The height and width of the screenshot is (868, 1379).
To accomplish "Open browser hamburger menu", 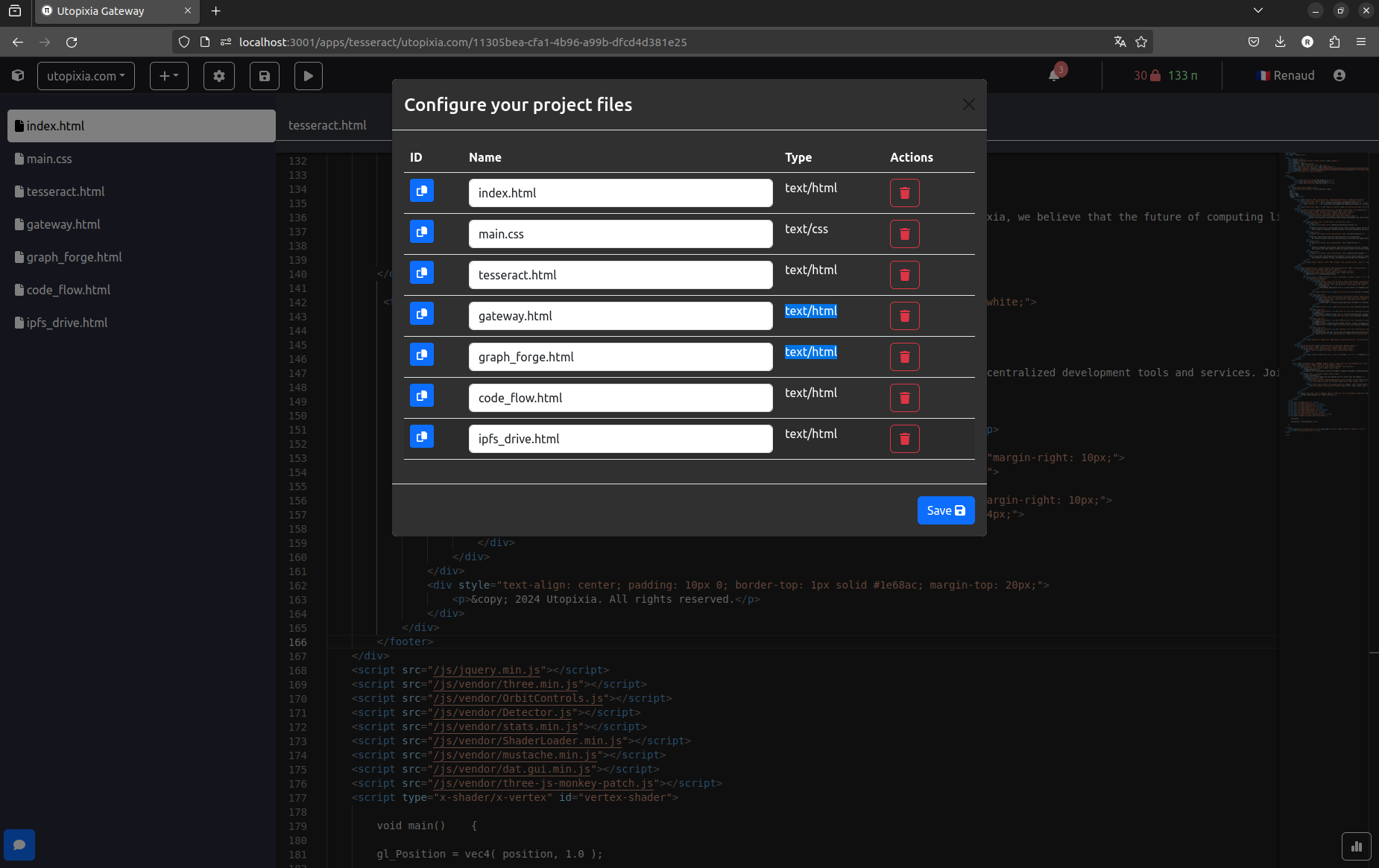I will 1361,42.
